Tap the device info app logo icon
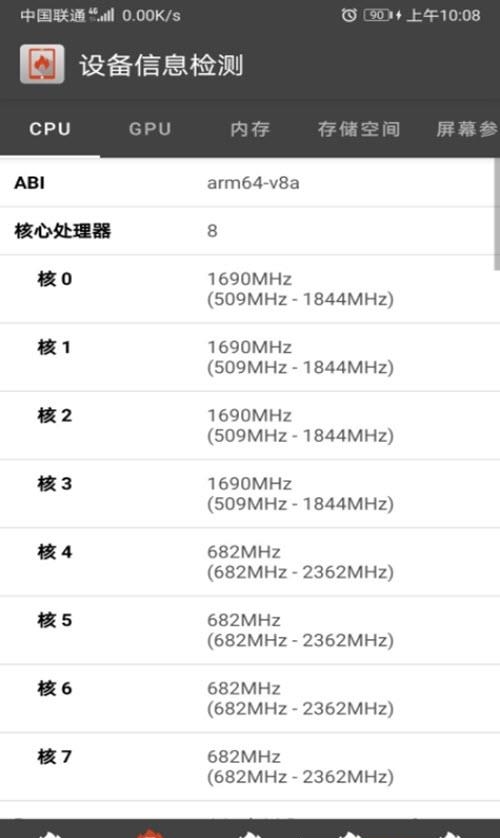 pos(42,65)
